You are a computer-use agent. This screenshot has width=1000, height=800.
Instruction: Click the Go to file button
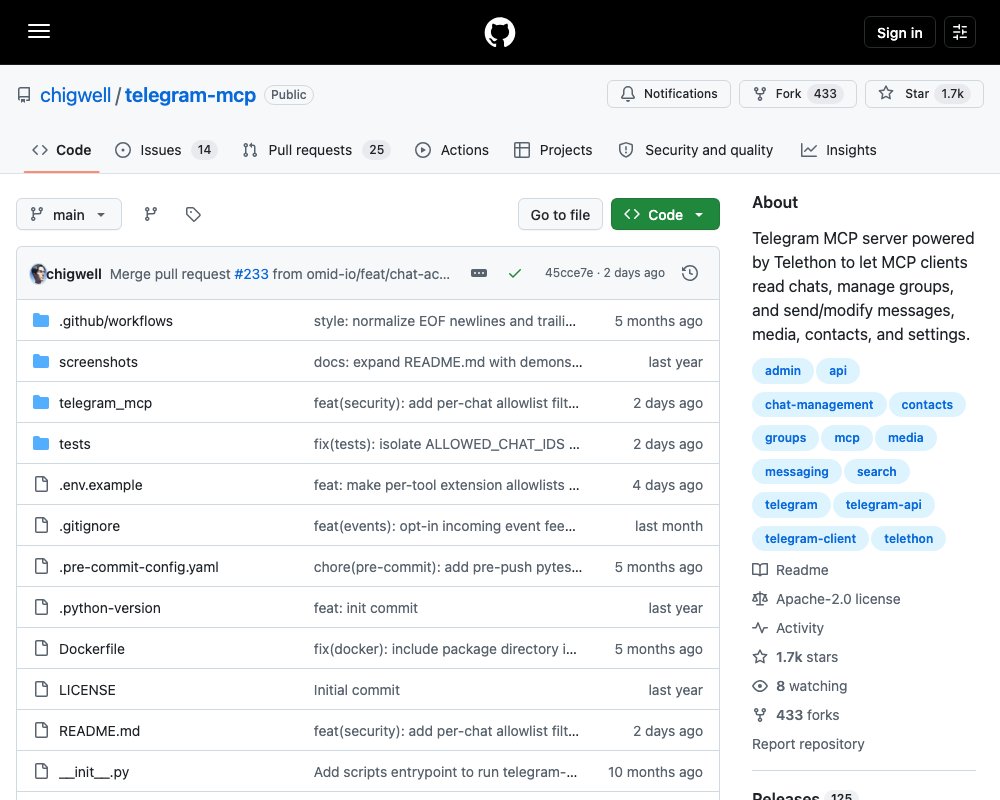(x=560, y=214)
